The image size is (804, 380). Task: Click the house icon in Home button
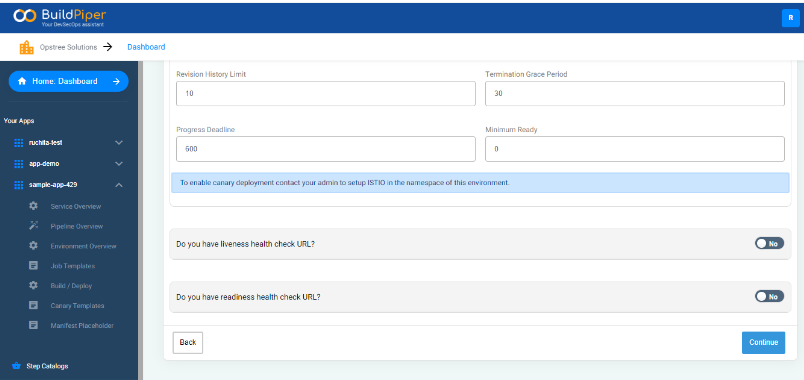pyautogui.click(x=22, y=81)
